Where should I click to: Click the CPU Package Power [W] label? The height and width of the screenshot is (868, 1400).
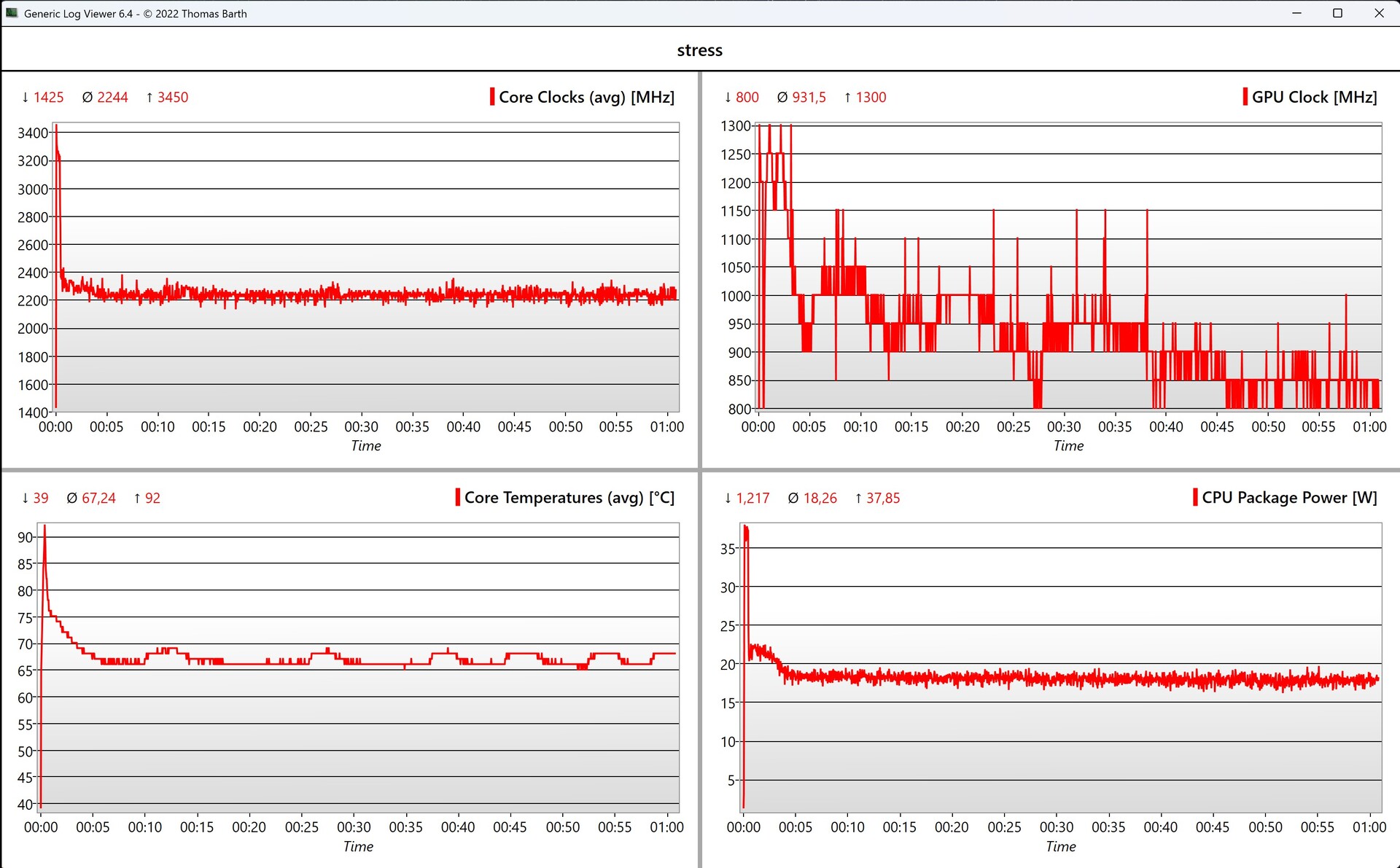click(x=1289, y=498)
